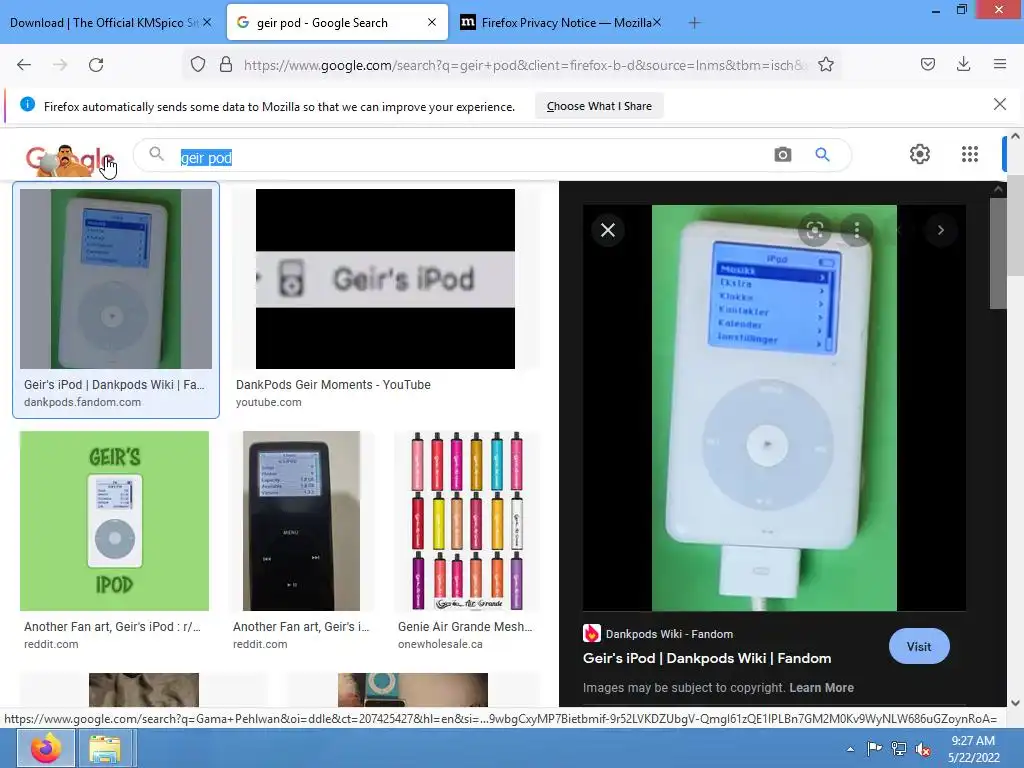Click the page's vertical scrollbar down arrow
Viewport: 1024px width, 768px height.
pyautogui.click(x=1015, y=703)
